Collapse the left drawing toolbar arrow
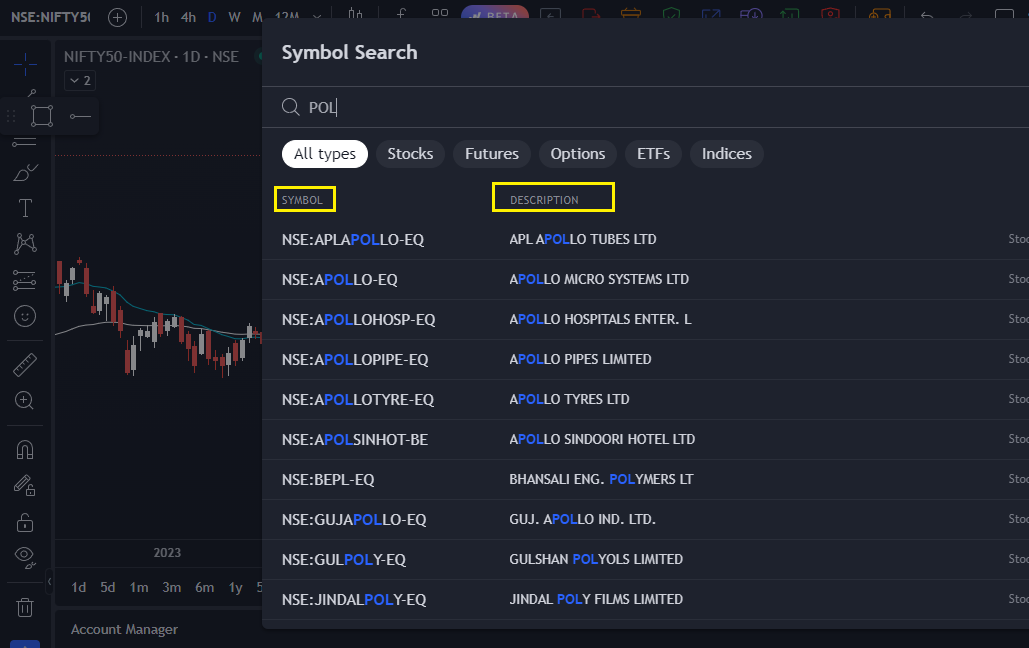The height and width of the screenshot is (648, 1029). click(49, 581)
